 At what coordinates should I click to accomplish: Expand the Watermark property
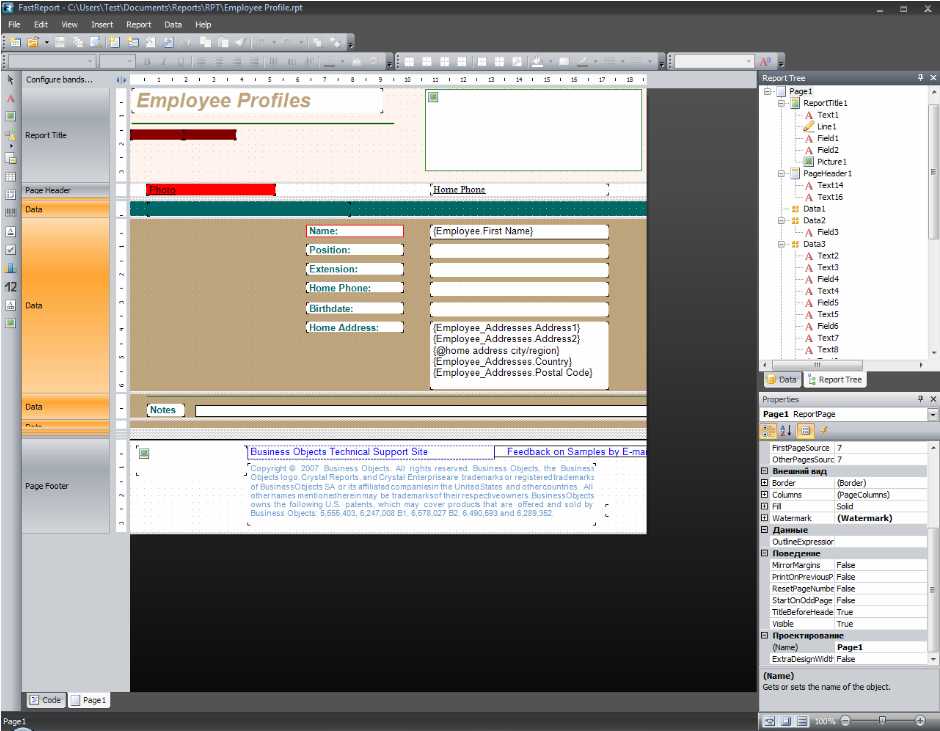765,518
